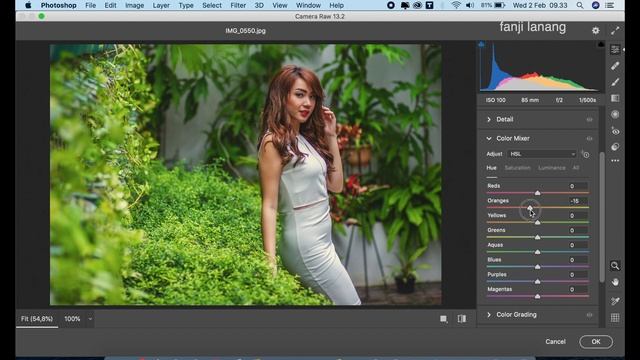Open the Window menu
This screenshot has width=640, height=360.
[x=308, y=5]
